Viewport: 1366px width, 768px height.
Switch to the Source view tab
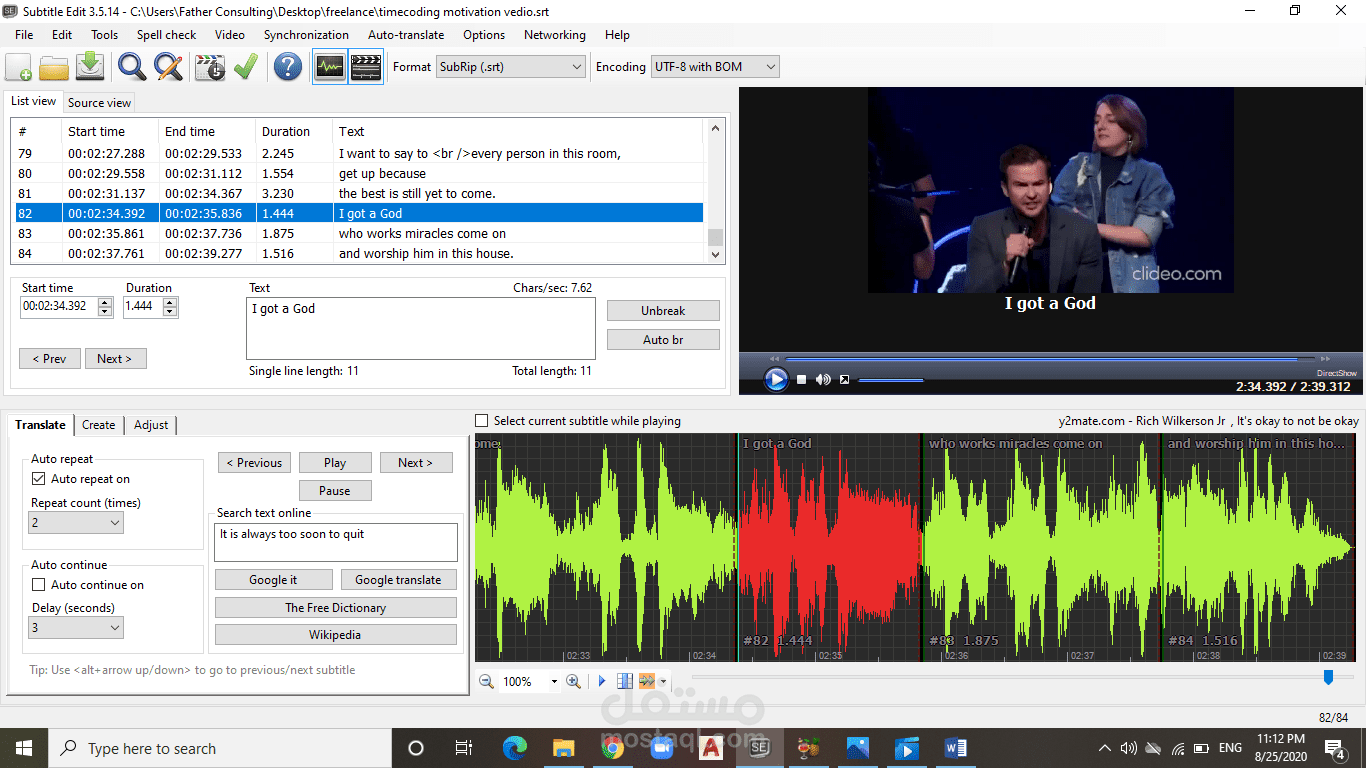click(99, 102)
